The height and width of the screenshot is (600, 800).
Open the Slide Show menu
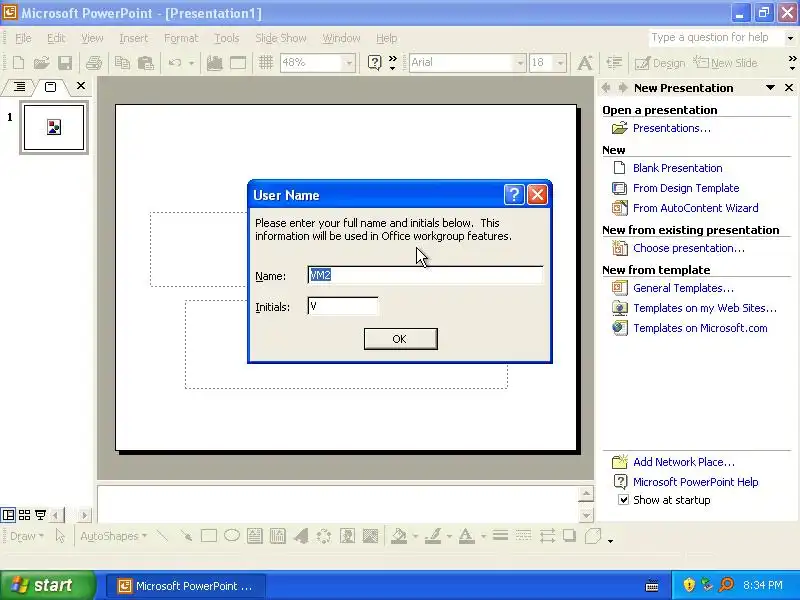click(x=281, y=38)
